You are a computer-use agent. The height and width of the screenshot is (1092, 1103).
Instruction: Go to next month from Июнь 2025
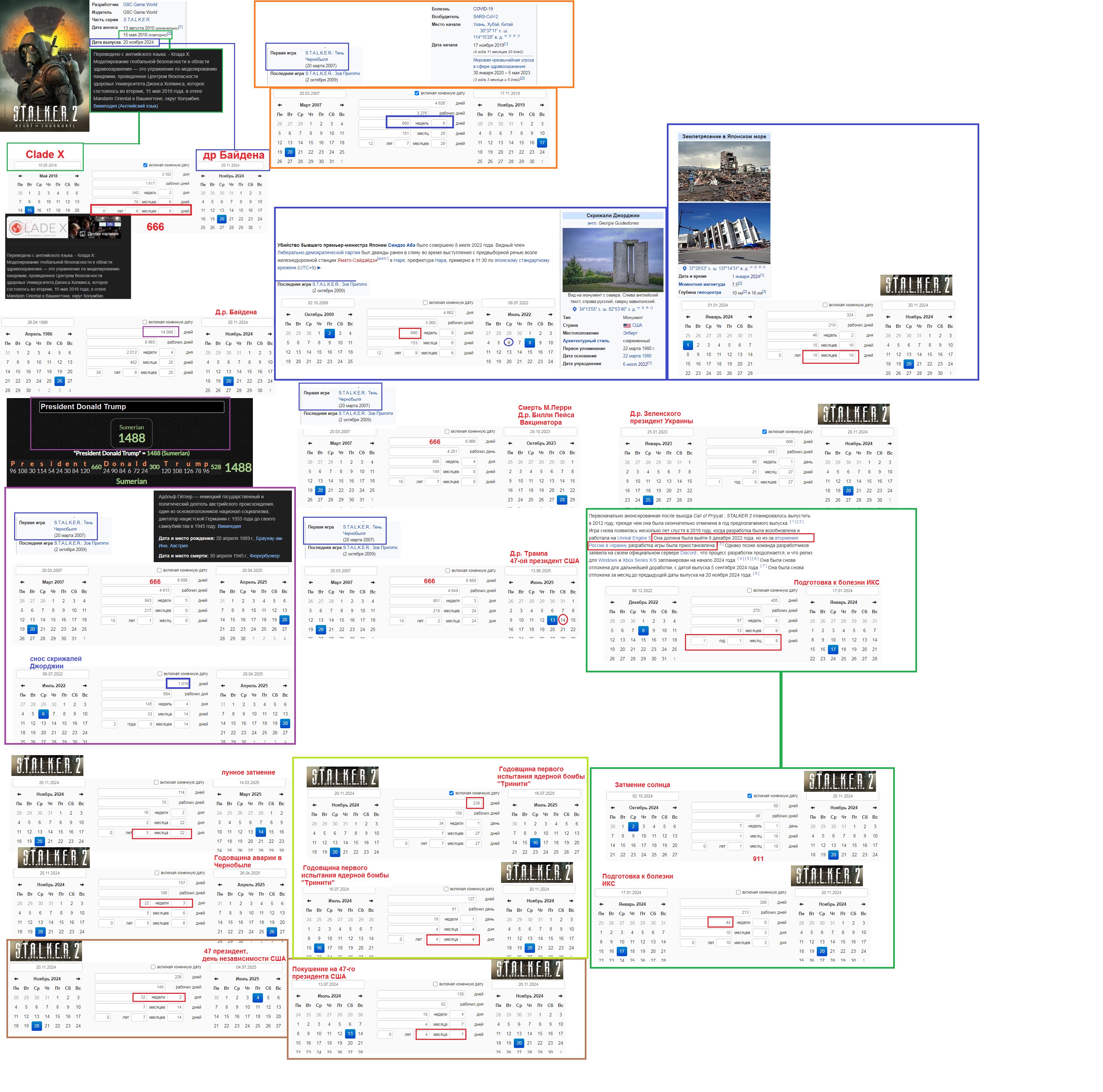[573, 582]
